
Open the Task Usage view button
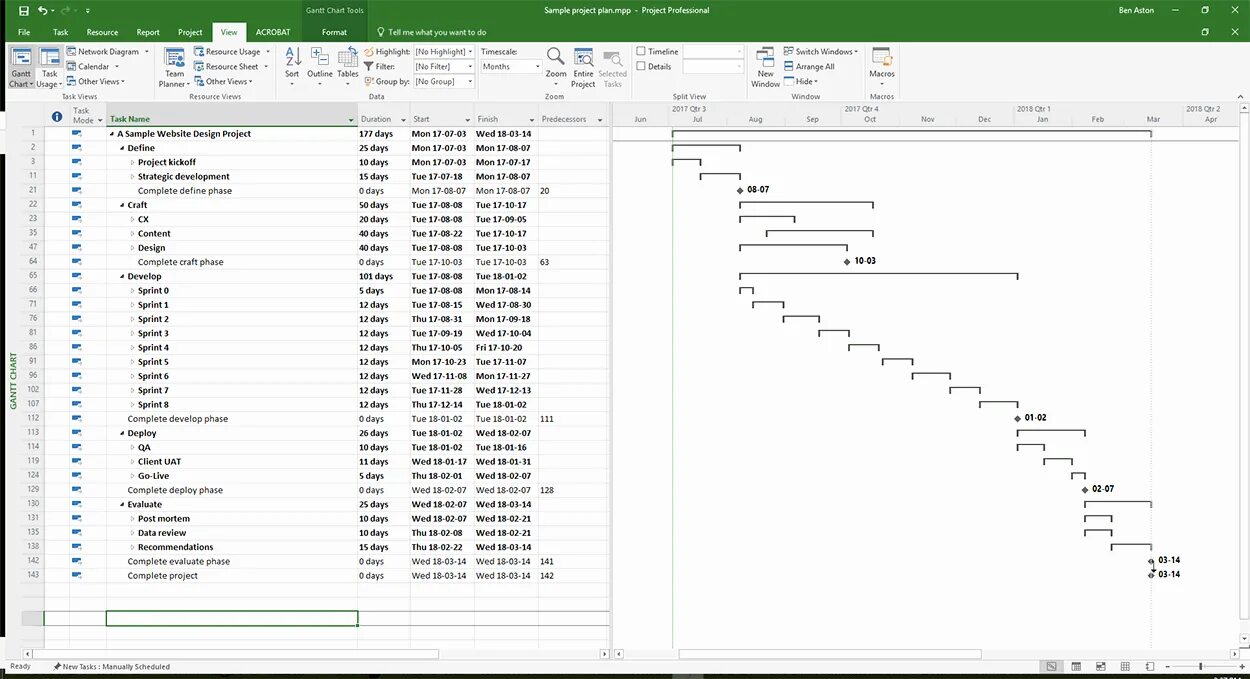(49, 67)
